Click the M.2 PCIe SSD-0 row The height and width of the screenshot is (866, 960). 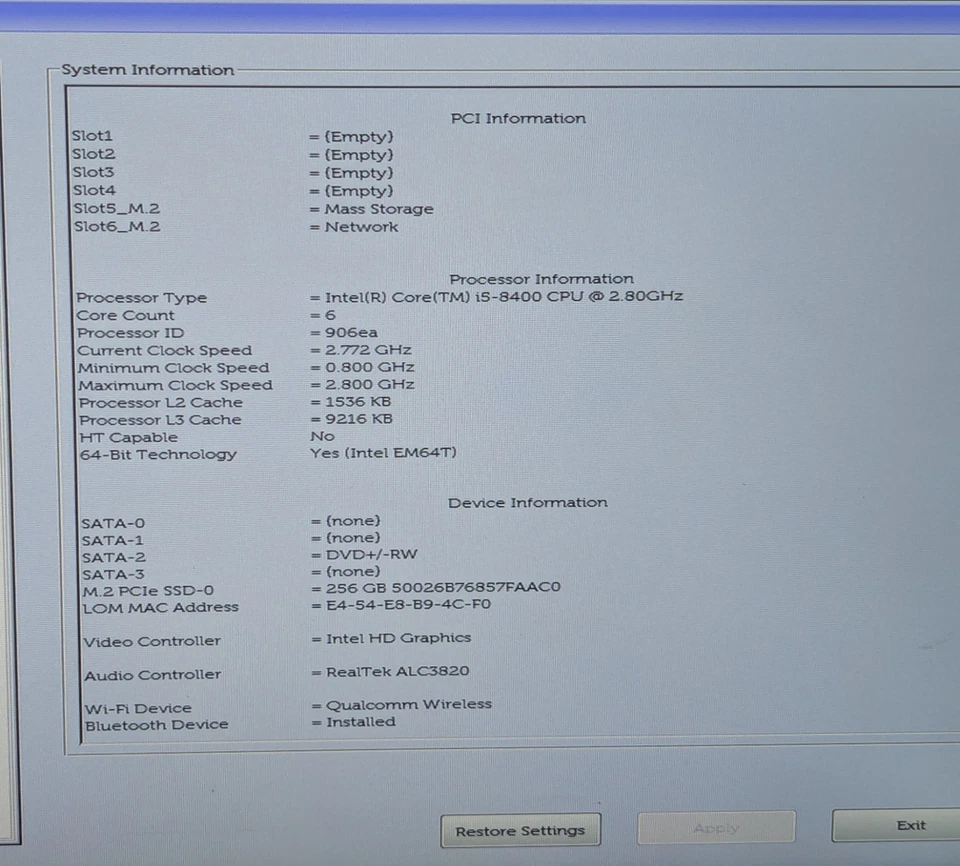point(300,589)
